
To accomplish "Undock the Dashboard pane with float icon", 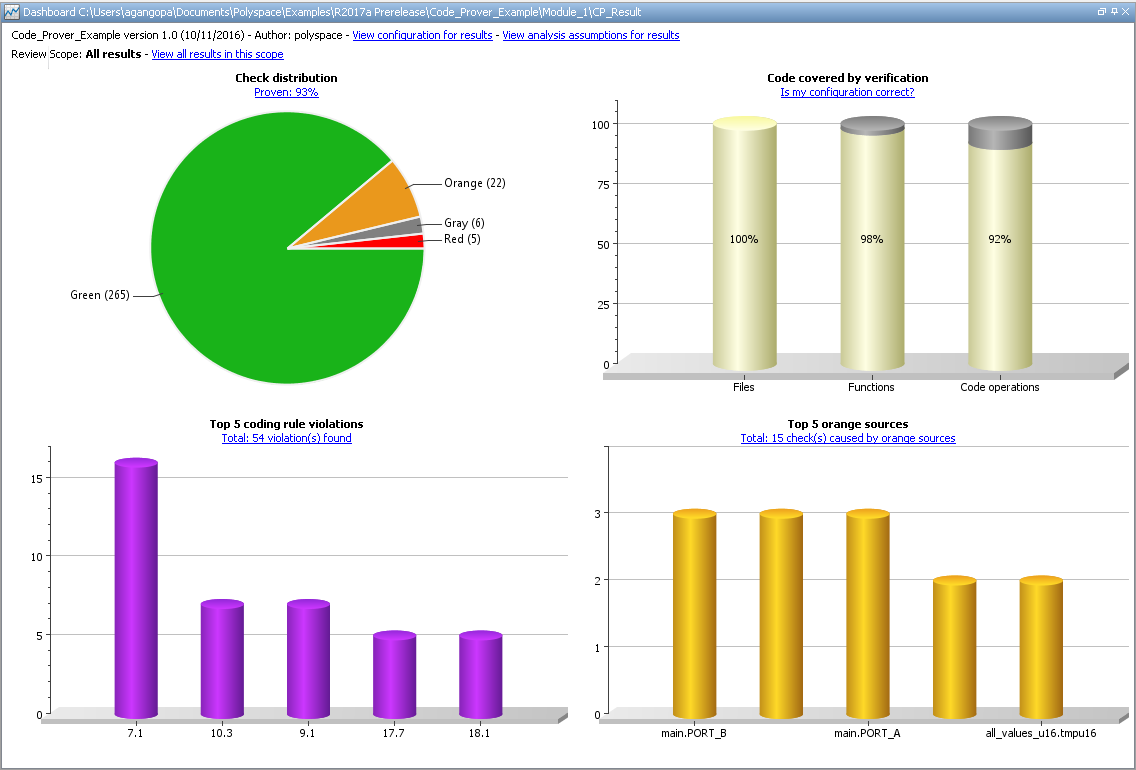I will tap(1101, 12).
